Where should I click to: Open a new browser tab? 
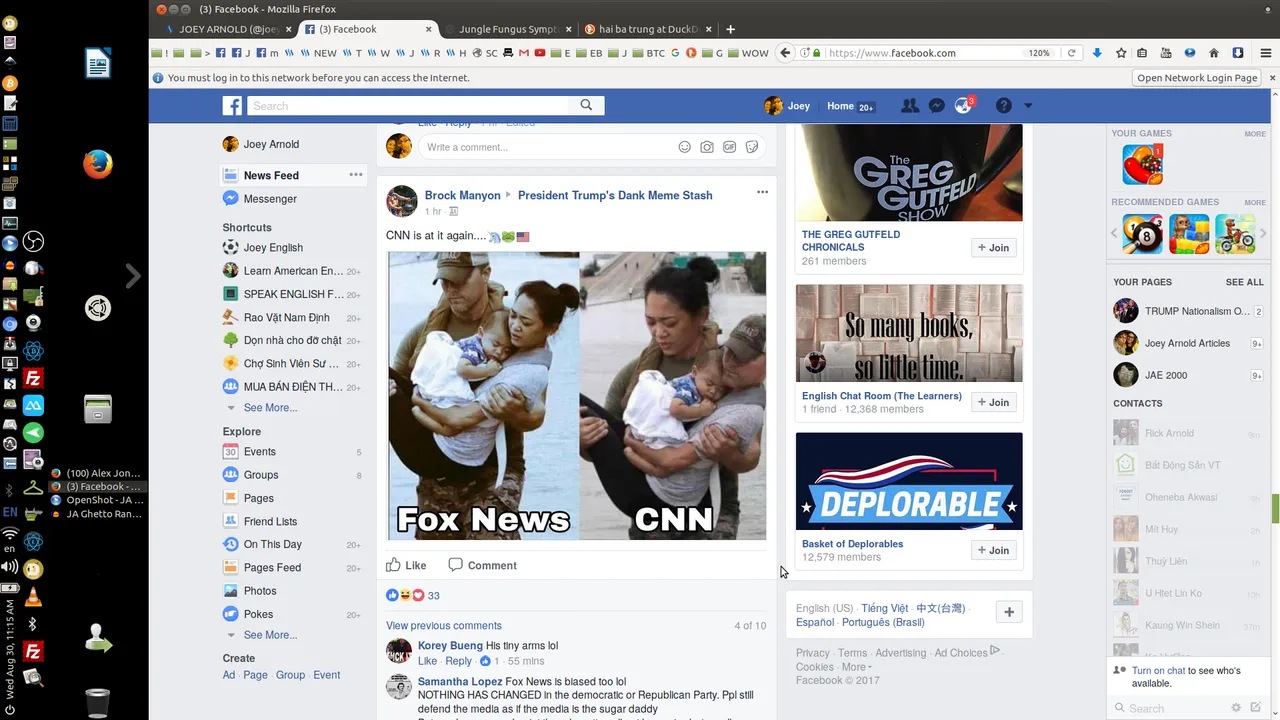[730, 29]
